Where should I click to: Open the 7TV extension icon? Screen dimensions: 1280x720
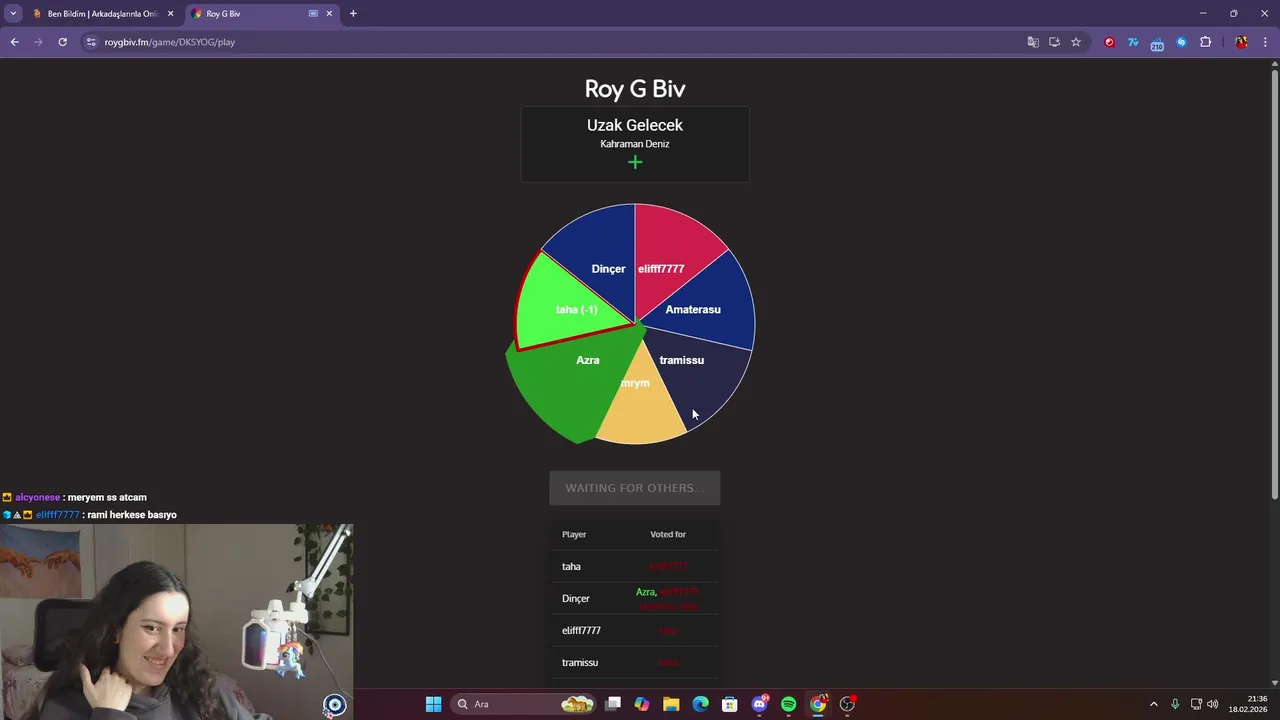pyautogui.click(x=1133, y=42)
